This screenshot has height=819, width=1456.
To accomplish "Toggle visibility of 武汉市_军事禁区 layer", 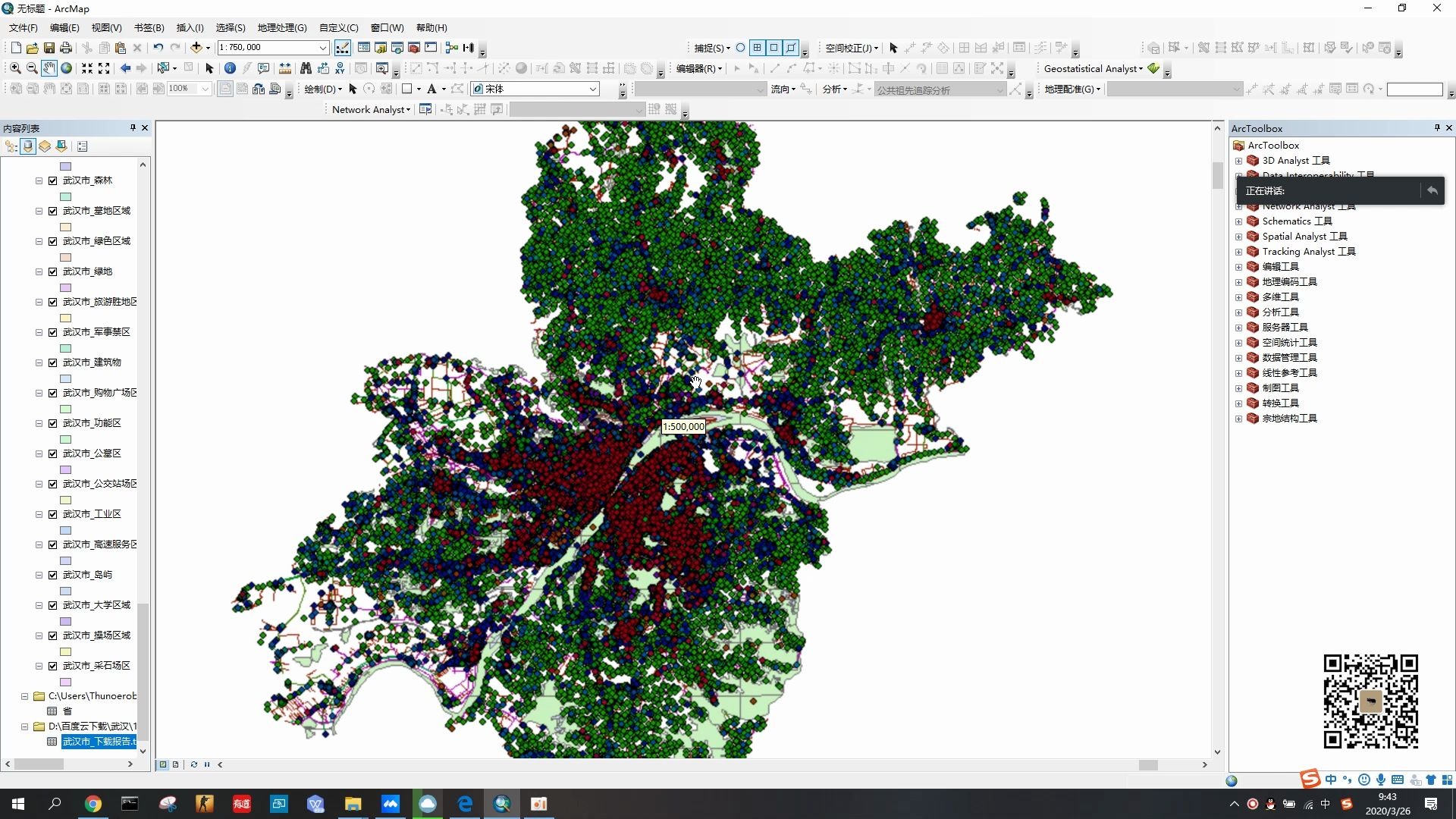I will (x=53, y=332).
